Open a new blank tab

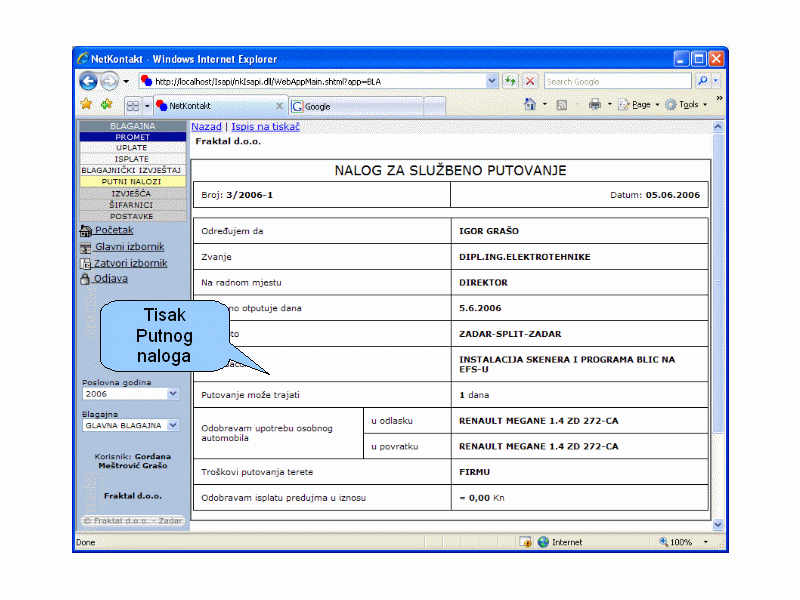pyautogui.click(x=435, y=106)
